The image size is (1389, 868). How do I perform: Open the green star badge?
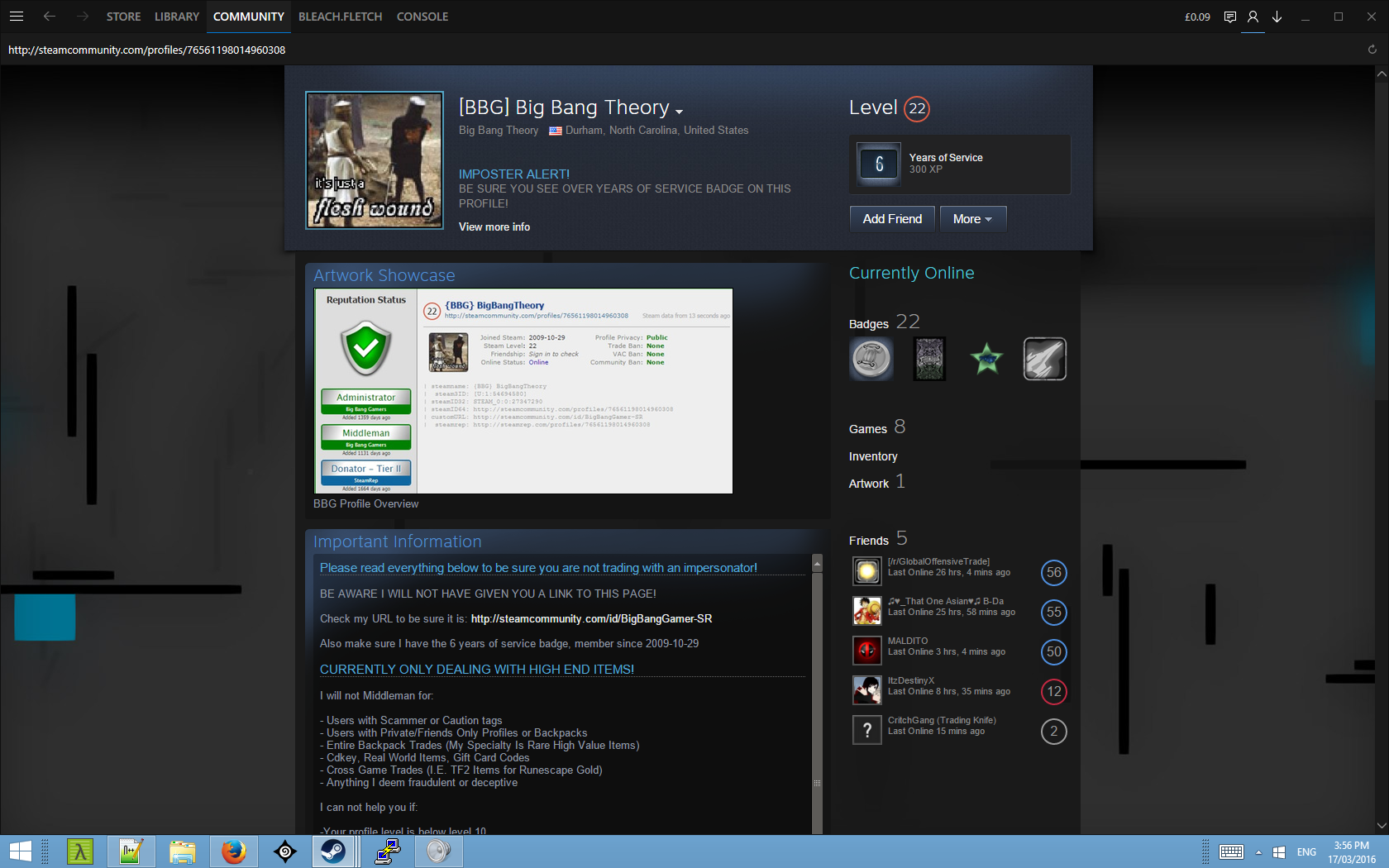(x=986, y=359)
